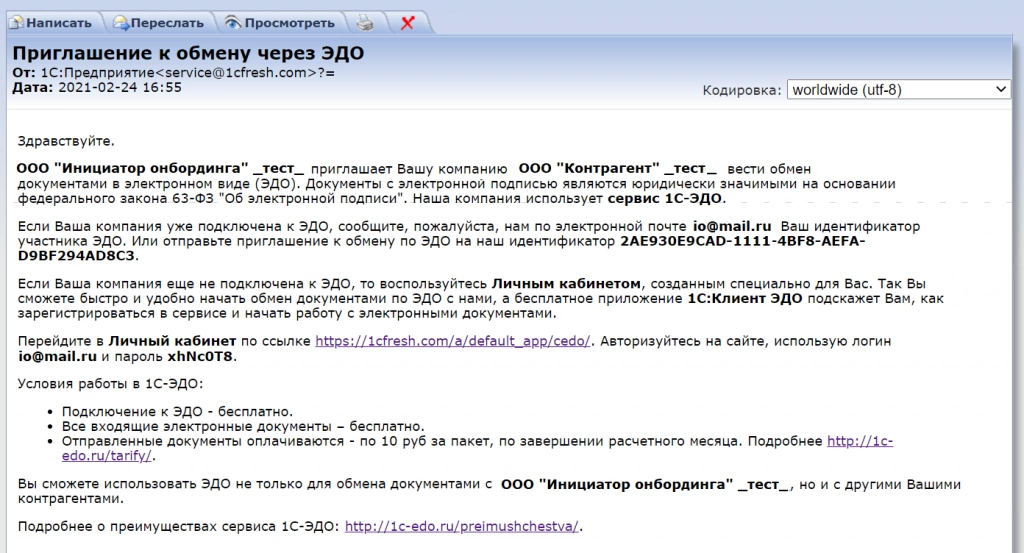Click bullet 'Подключение к ЭДО - бесплатно.'

pyautogui.click(x=177, y=412)
